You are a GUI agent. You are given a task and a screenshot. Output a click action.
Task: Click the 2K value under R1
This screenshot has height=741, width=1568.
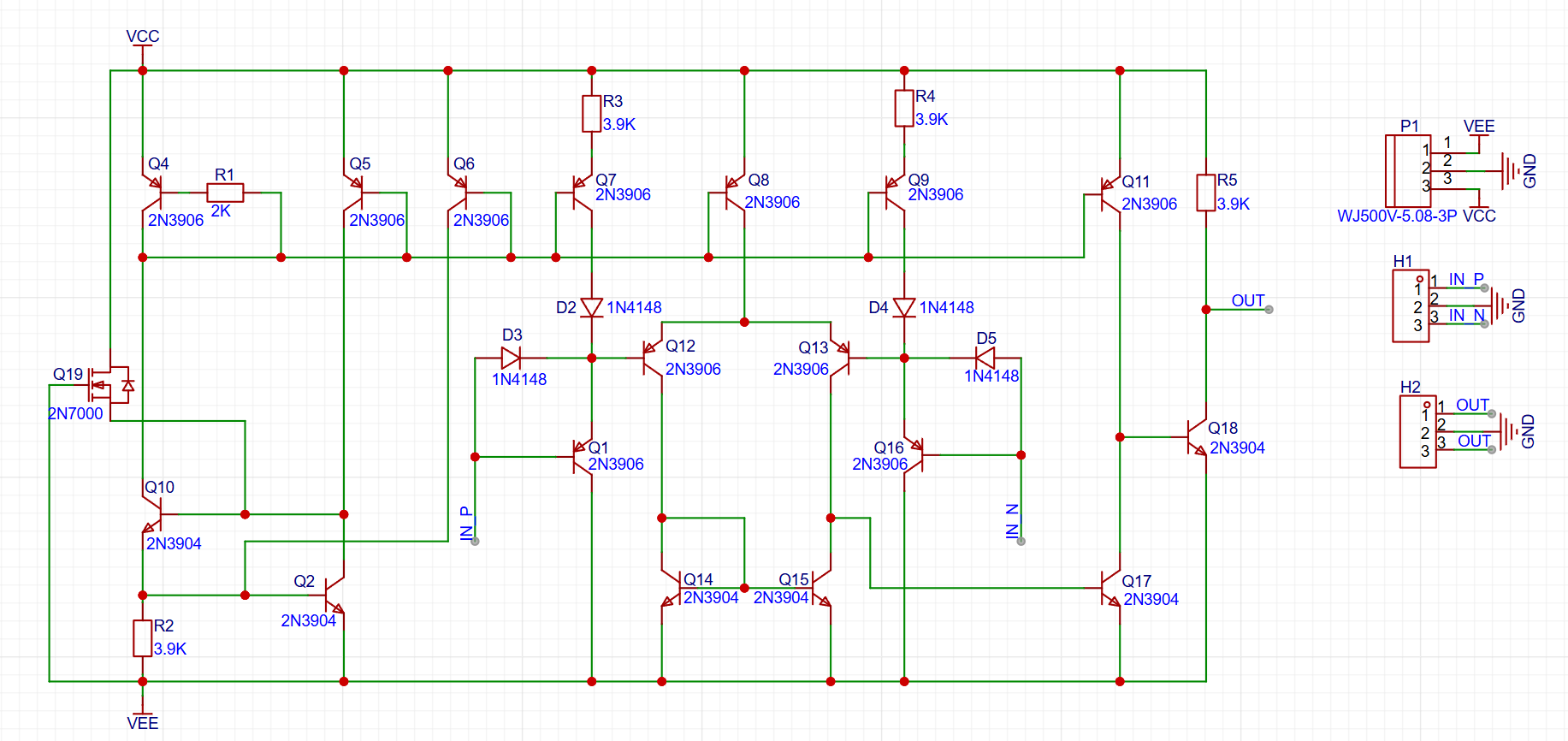click(x=221, y=210)
